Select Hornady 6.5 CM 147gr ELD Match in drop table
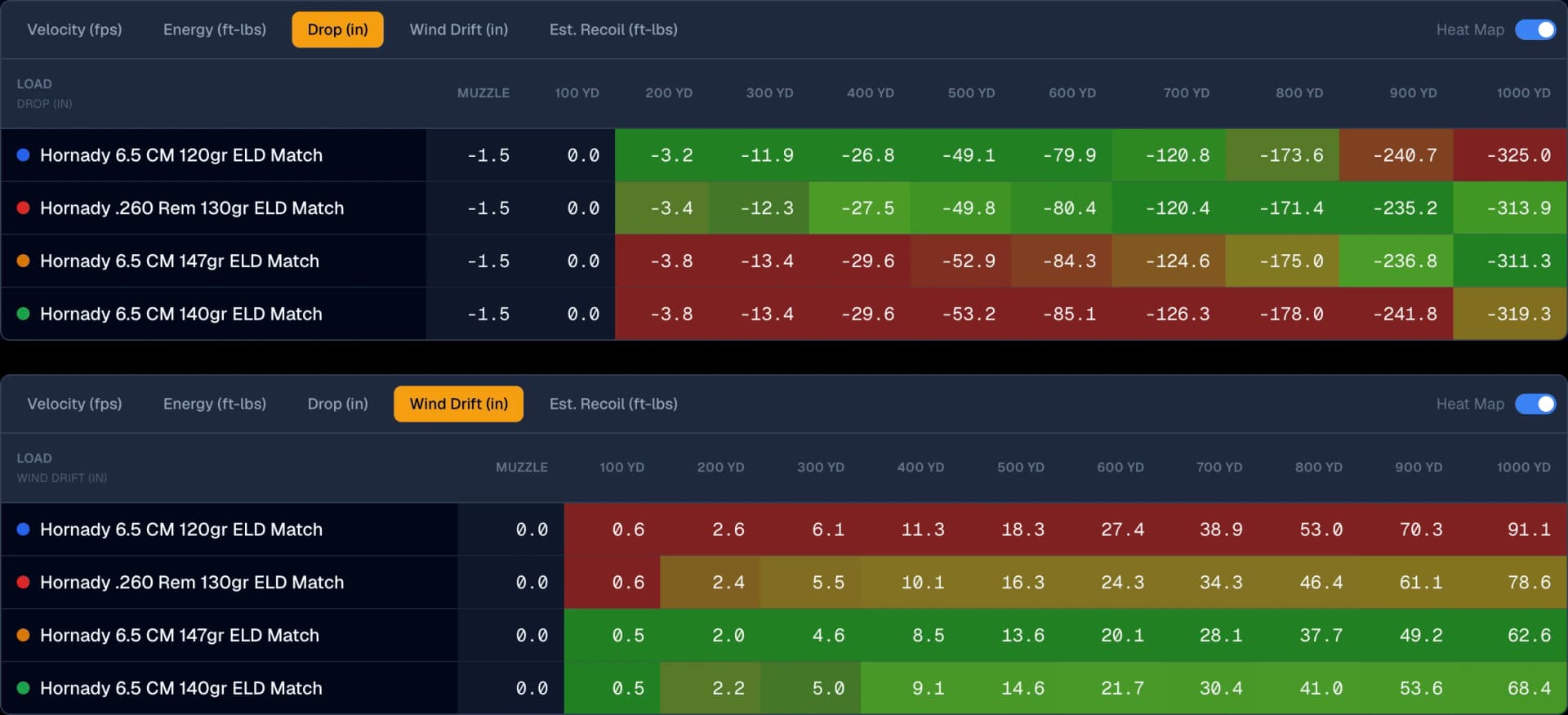1568x715 pixels. (x=180, y=261)
